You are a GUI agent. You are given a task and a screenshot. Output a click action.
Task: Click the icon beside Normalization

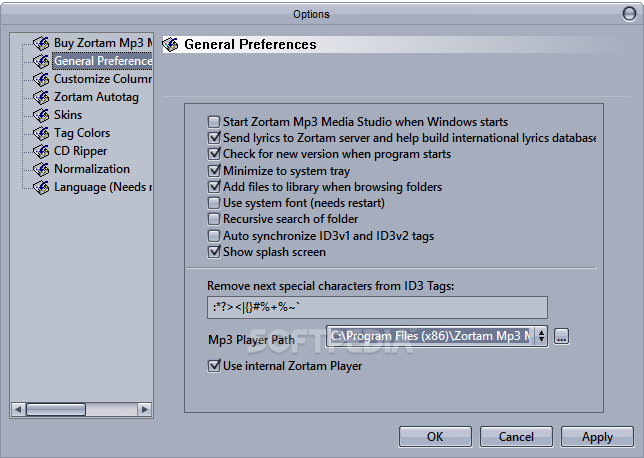point(41,169)
